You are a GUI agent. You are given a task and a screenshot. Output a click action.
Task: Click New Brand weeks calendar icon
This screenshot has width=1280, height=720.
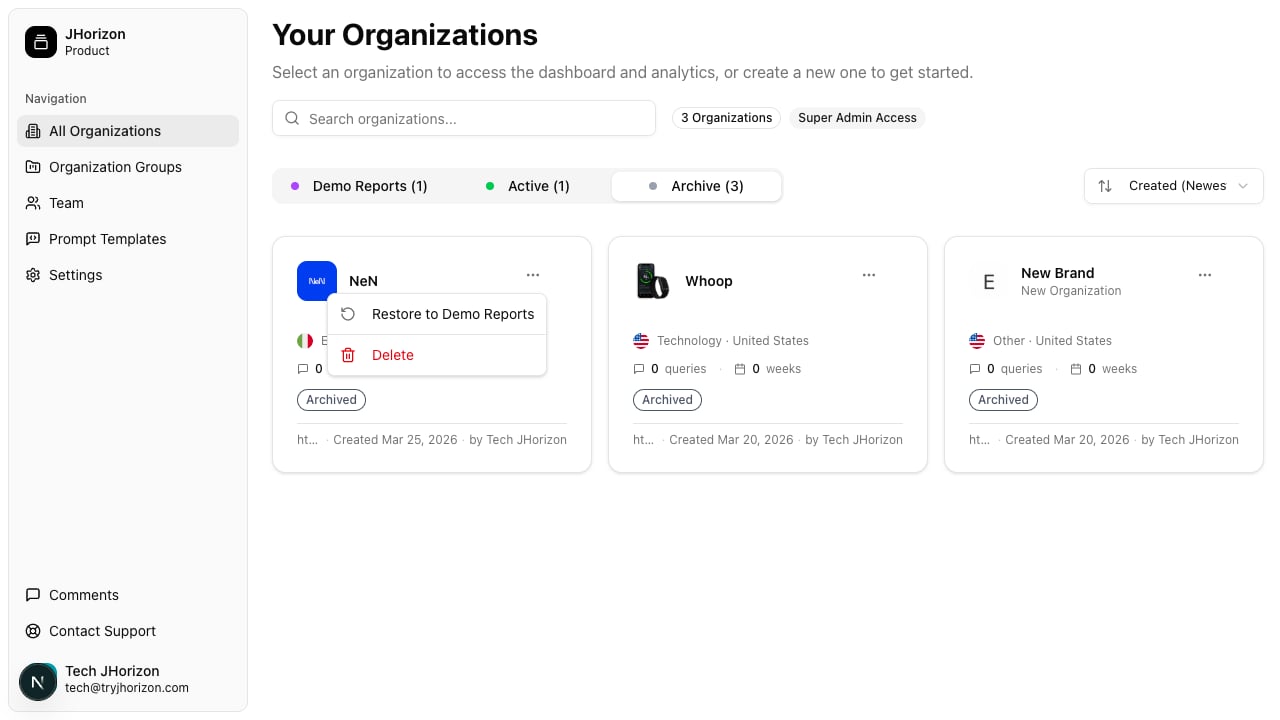point(1076,369)
